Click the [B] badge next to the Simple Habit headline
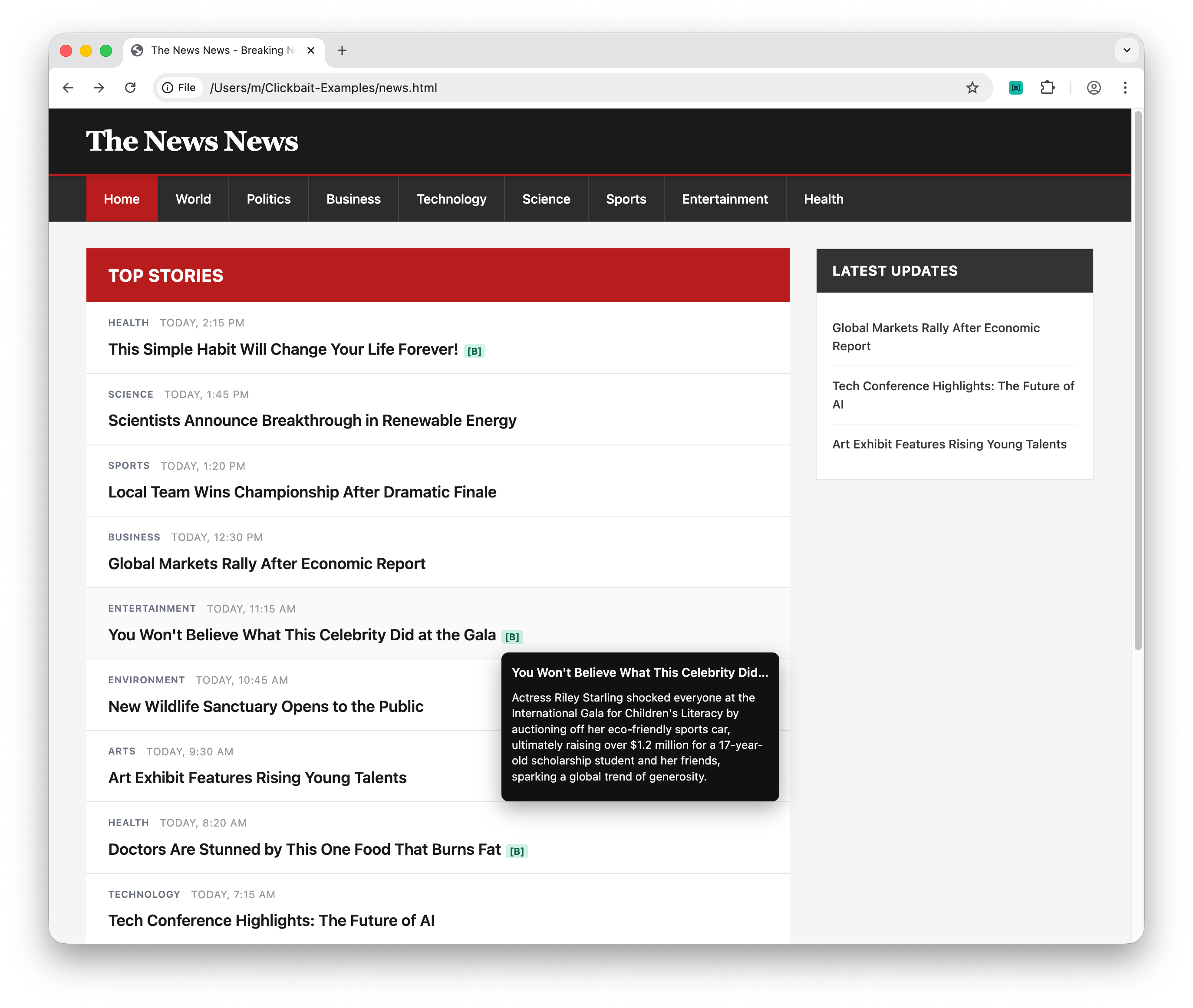The width and height of the screenshot is (1193, 1008). click(474, 352)
